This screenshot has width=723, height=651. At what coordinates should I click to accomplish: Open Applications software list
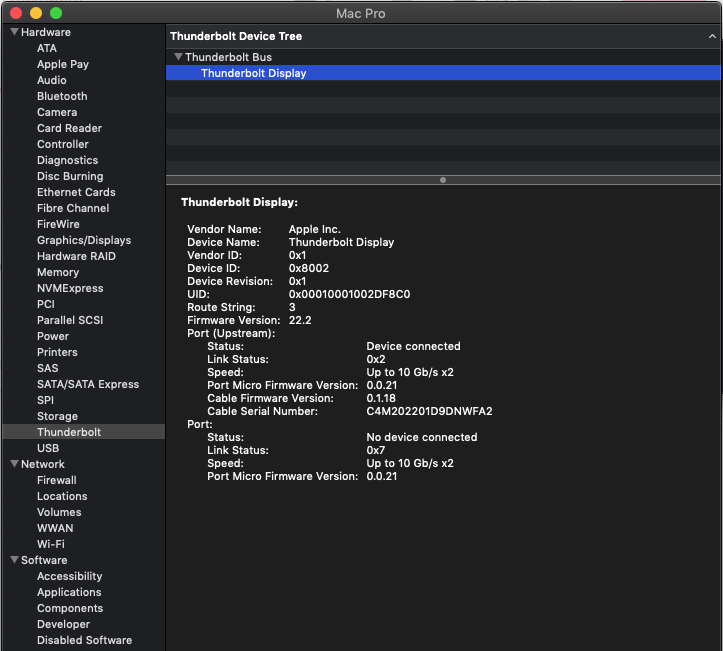pyautogui.click(x=69, y=592)
